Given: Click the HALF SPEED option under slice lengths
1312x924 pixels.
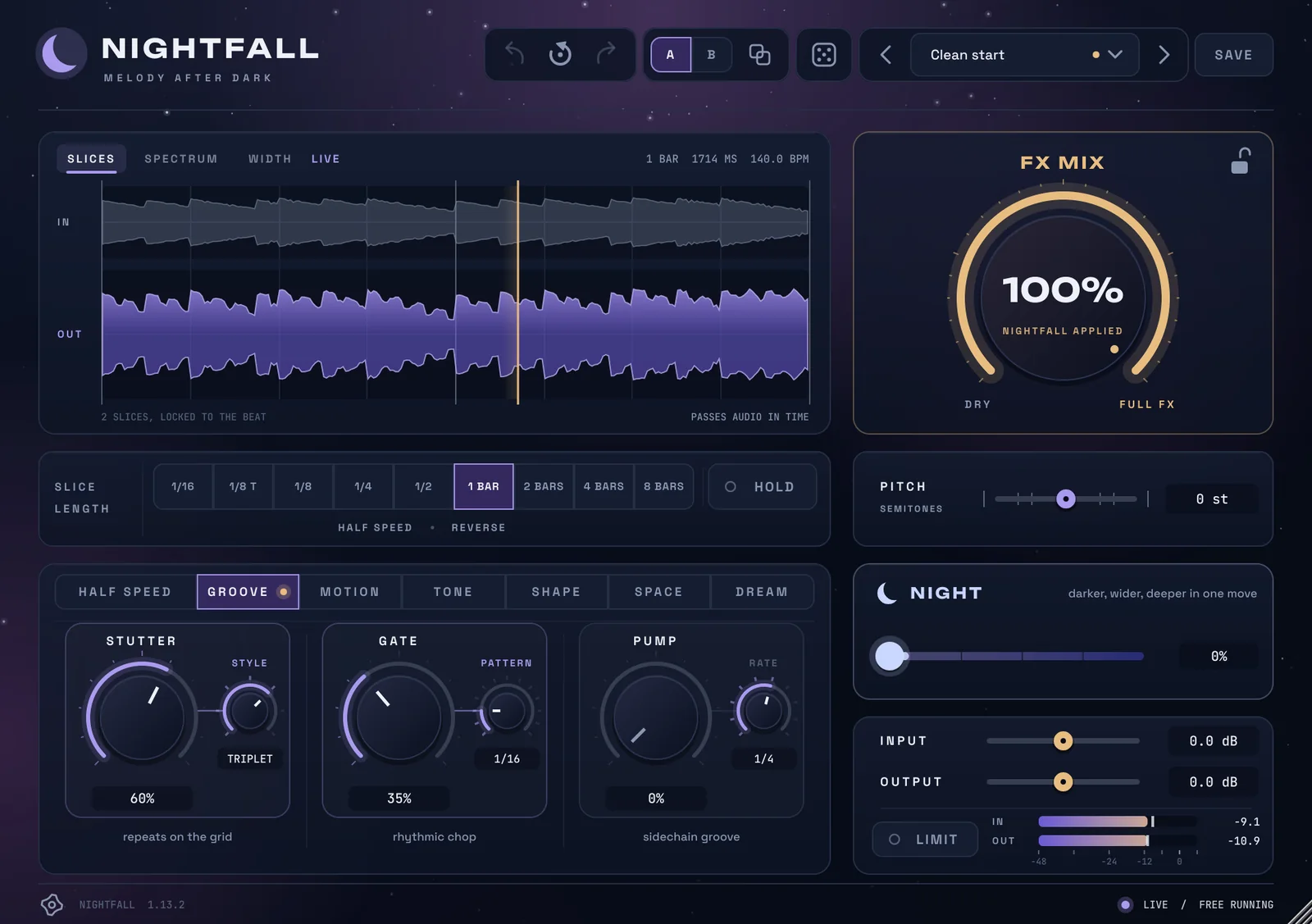Looking at the screenshot, I should pyautogui.click(x=375, y=528).
